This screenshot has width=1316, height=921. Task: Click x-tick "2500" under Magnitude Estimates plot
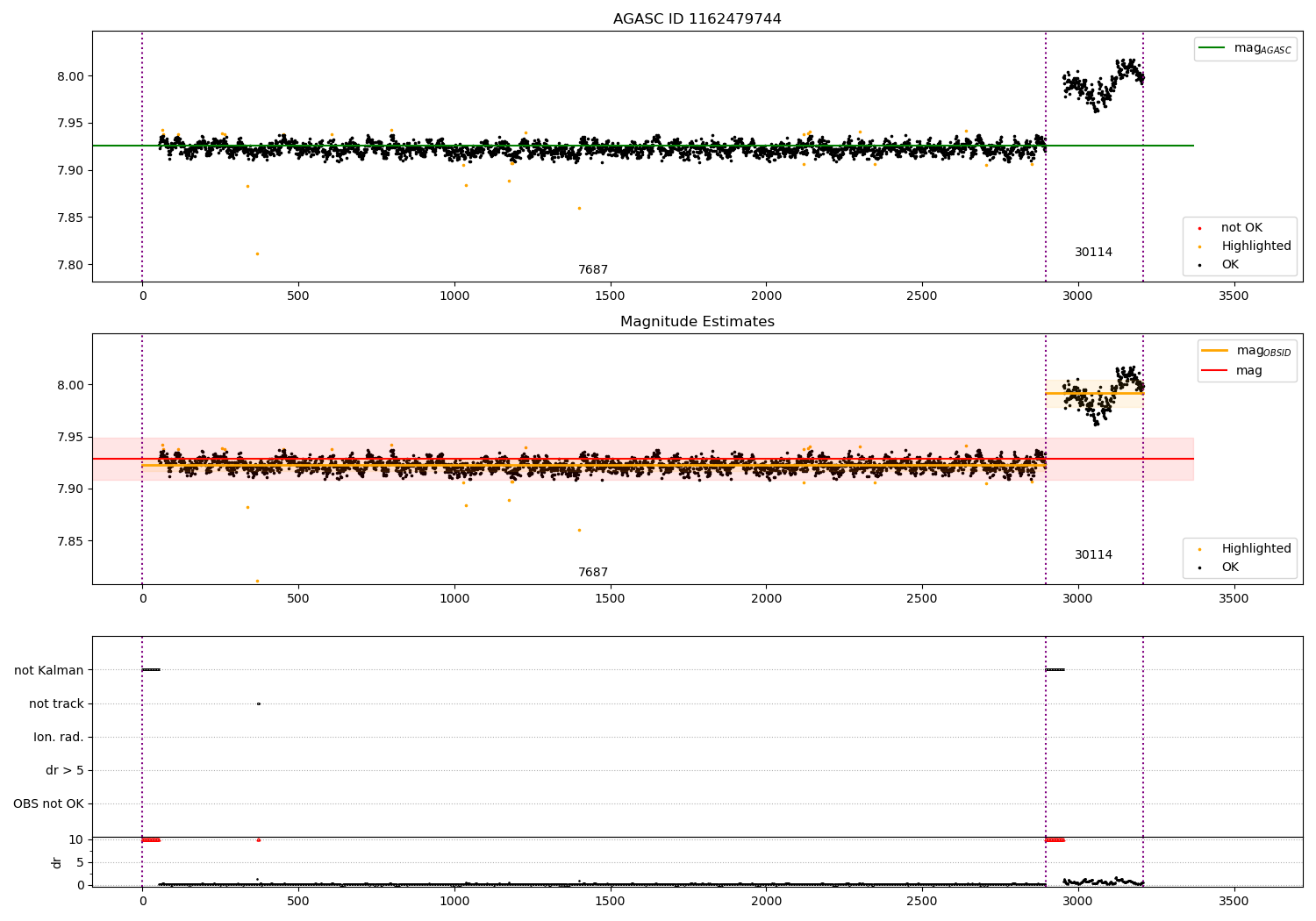coord(922,599)
